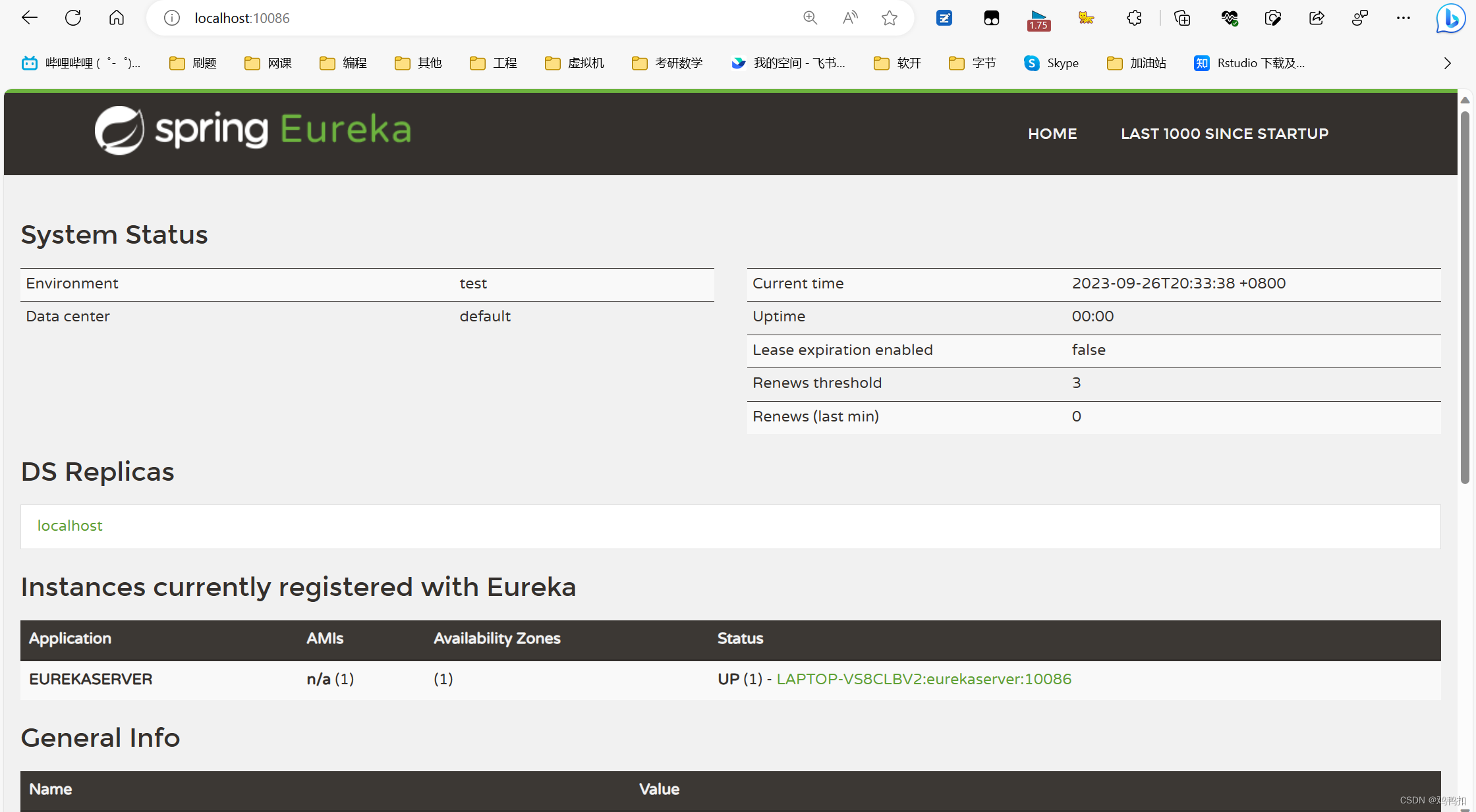Click the Spring Eureka logo

[x=253, y=130]
